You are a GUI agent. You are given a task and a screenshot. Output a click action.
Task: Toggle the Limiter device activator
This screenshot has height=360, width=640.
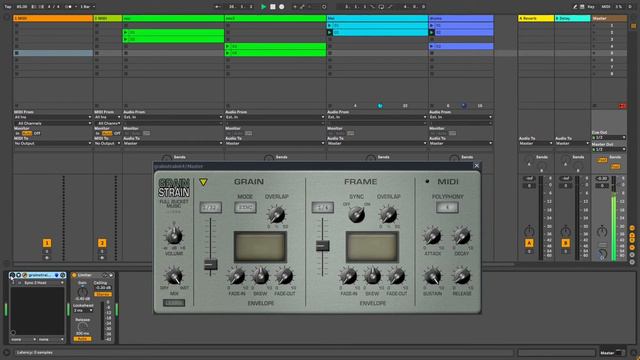point(74,276)
